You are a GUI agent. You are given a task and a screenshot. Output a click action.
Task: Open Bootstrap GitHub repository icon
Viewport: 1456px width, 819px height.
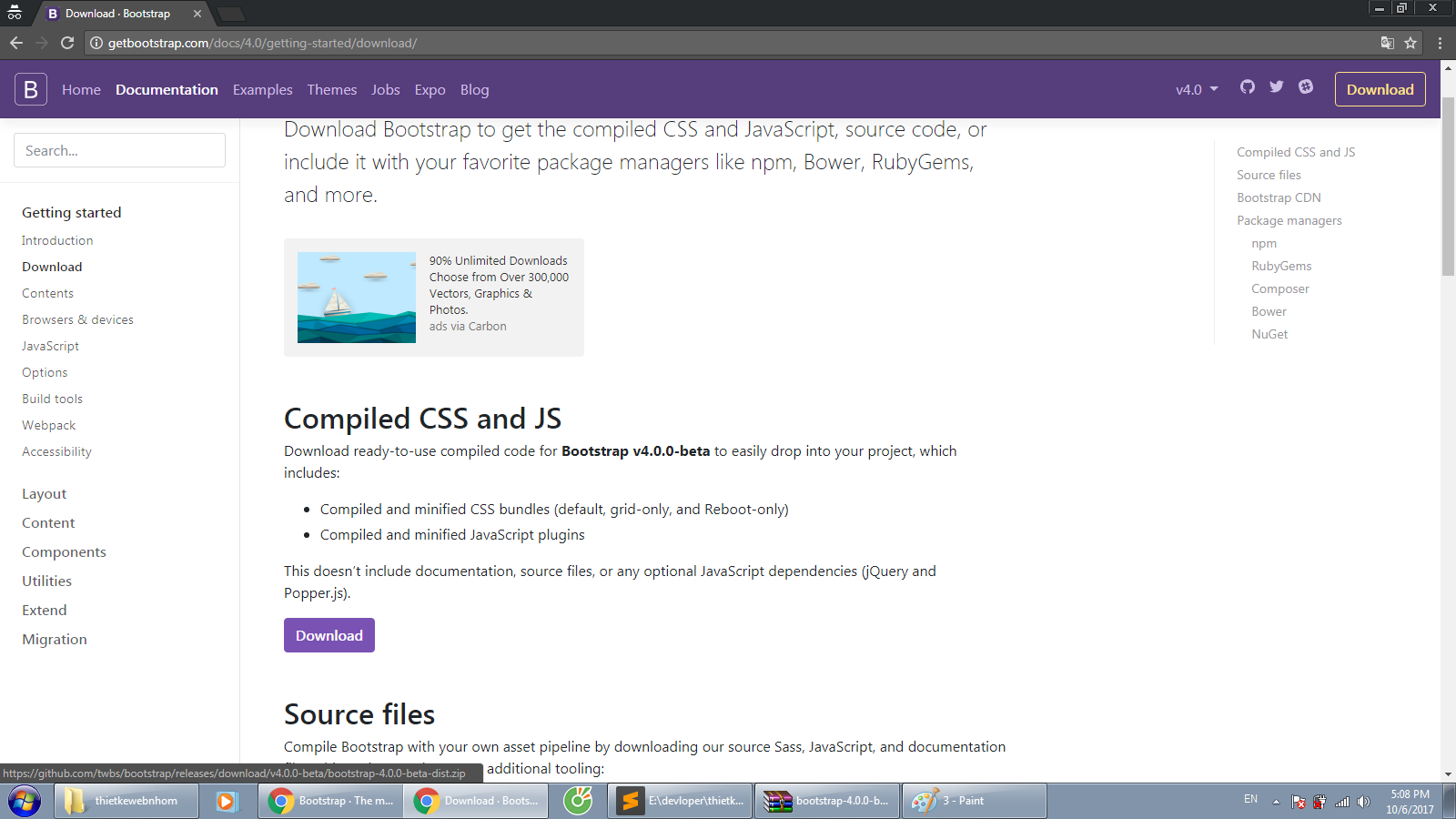1248,86
